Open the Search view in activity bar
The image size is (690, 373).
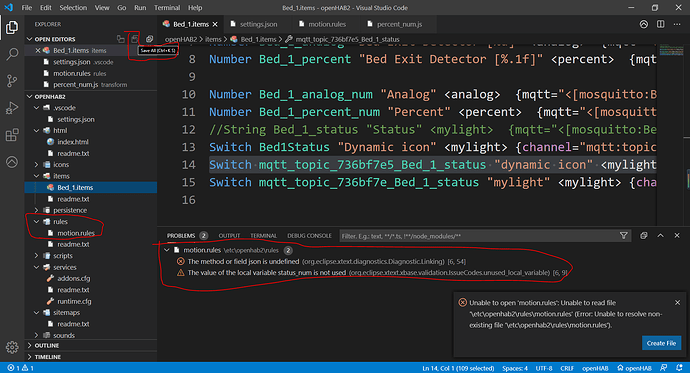pos(12,54)
